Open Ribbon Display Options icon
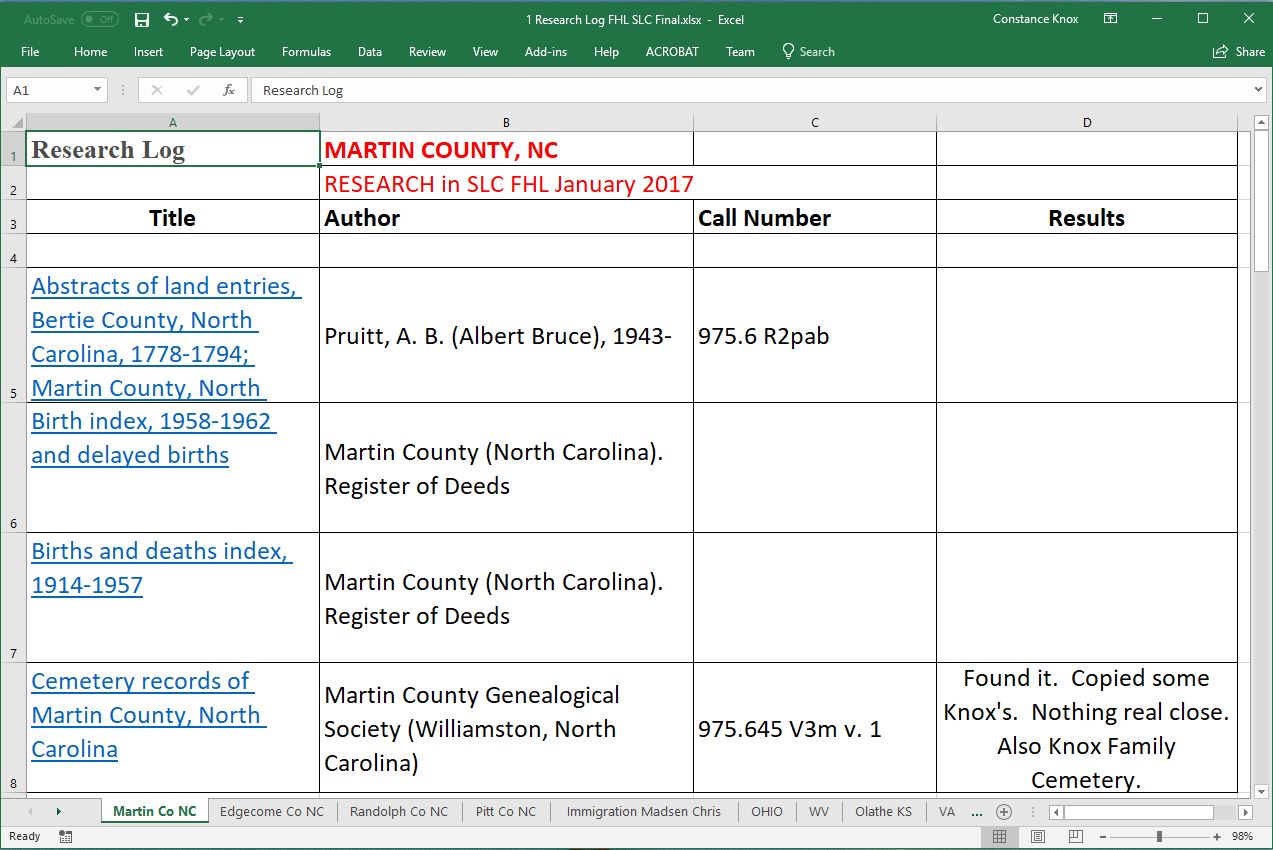This screenshot has height=850, width=1273. click(1110, 19)
